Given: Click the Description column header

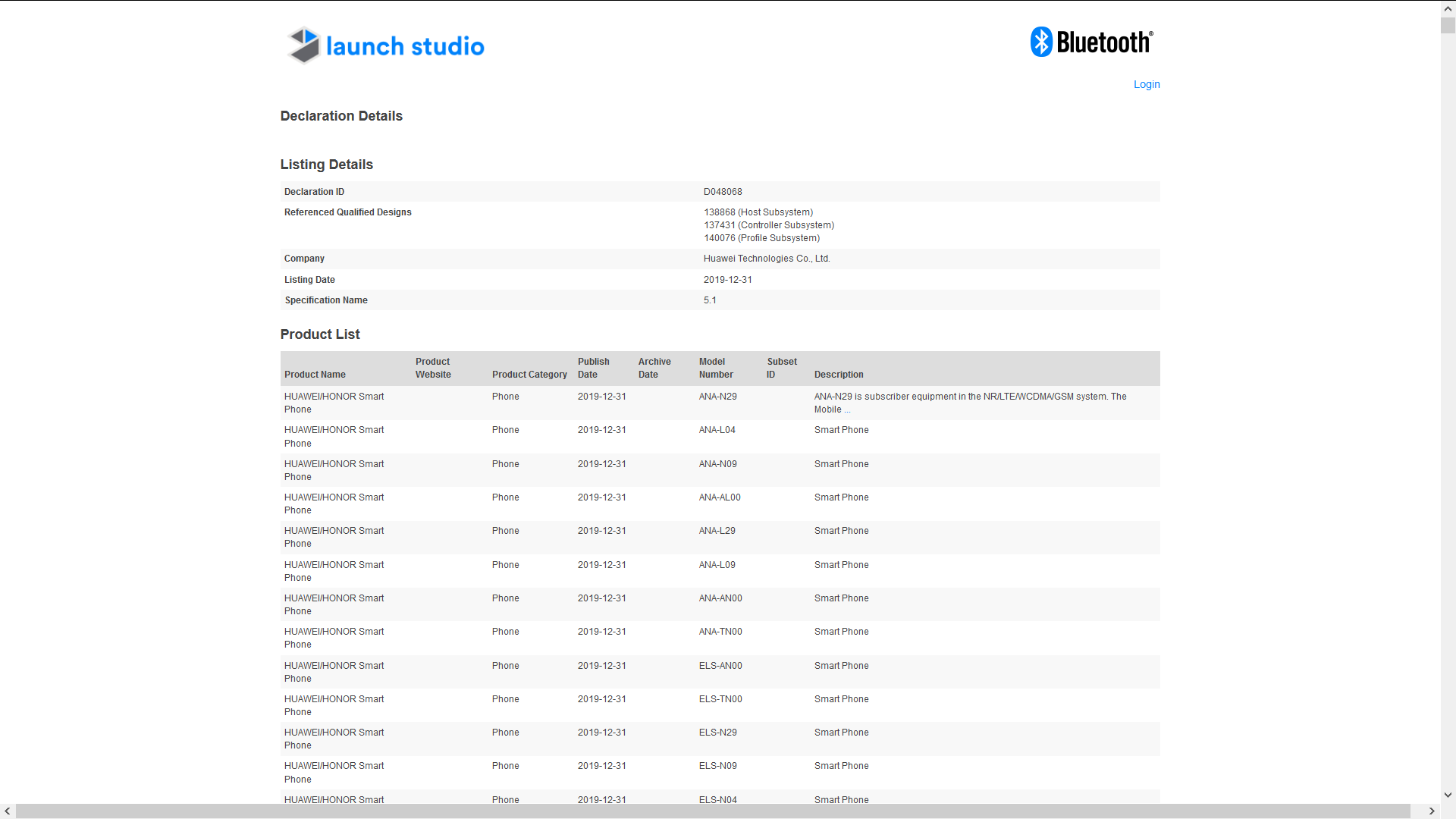Looking at the screenshot, I should pos(839,375).
